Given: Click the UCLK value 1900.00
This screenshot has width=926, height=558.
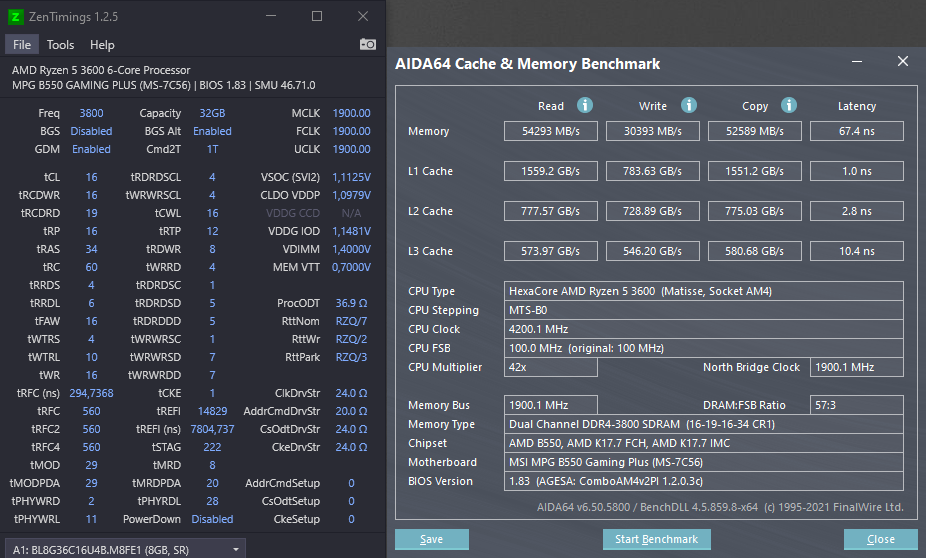Looking at the screenshot, I should coord(351,149).
